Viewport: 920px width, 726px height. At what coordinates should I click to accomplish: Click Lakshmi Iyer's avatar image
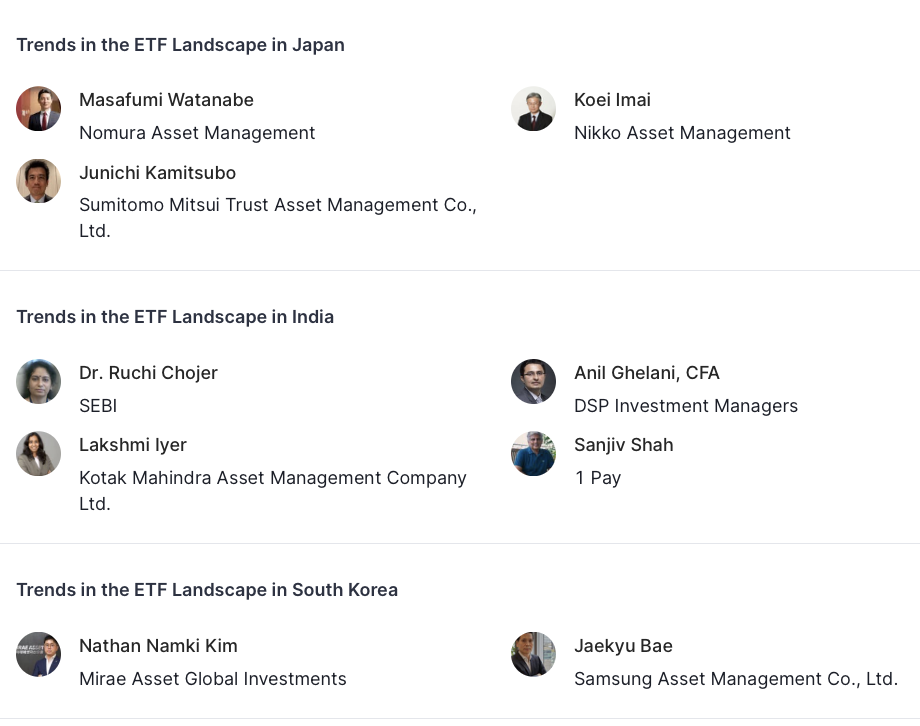[39, 454]
